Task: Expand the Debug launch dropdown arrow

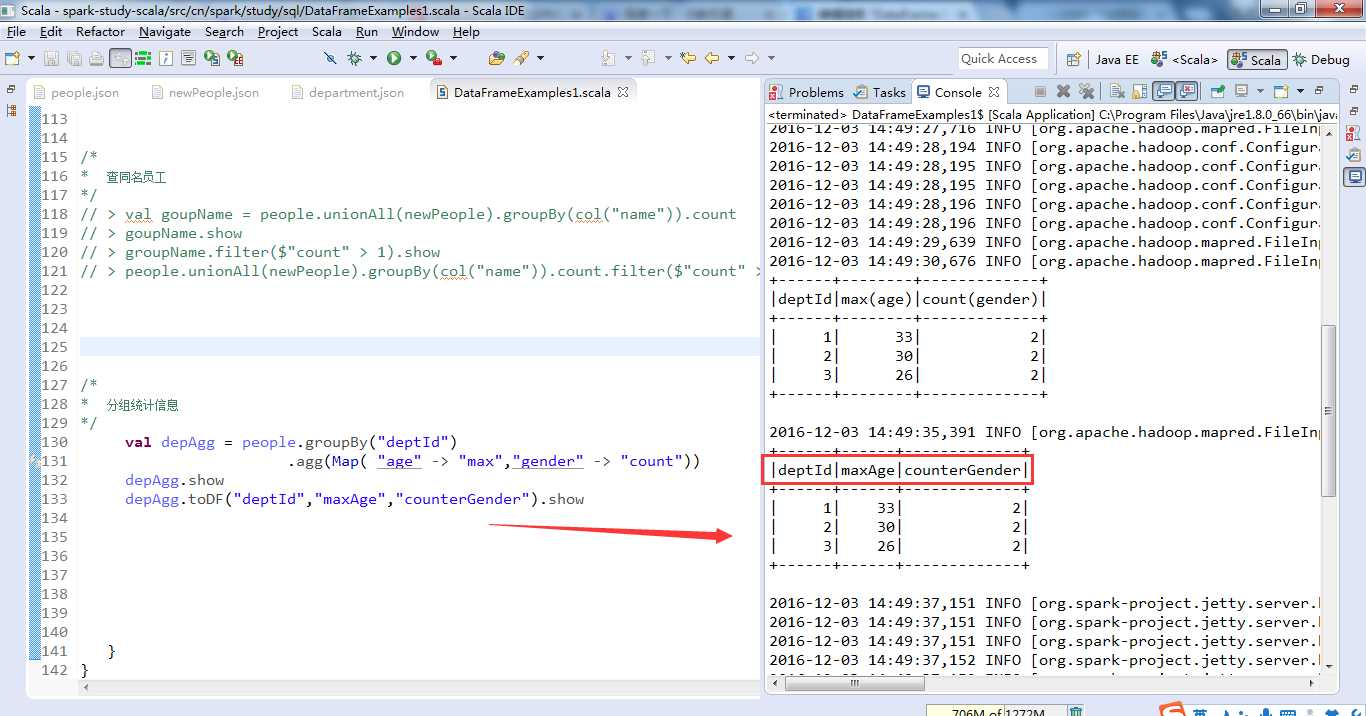Action: click(373, 58)
